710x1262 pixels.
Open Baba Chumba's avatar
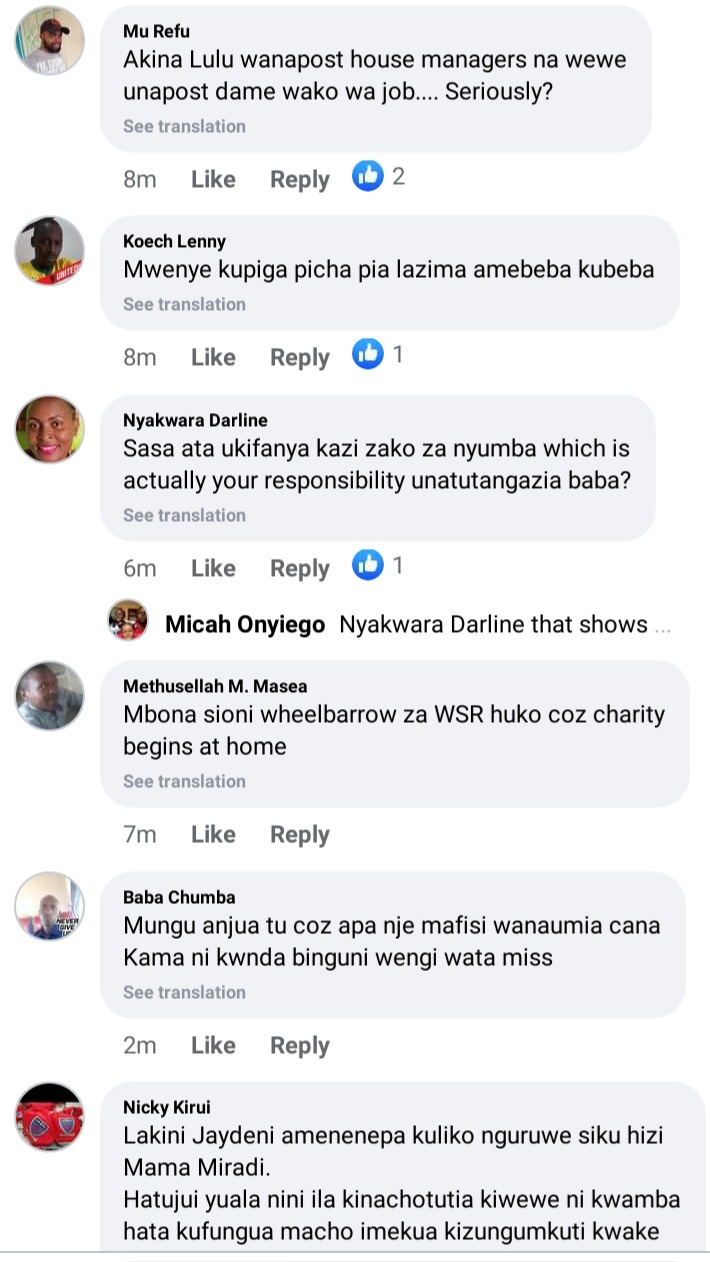[x=50, y=906]
